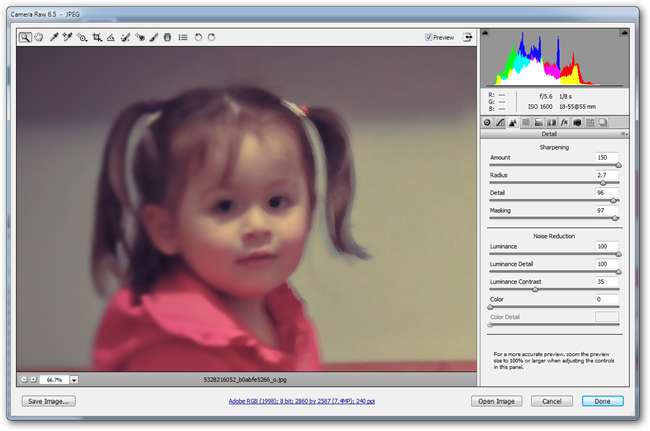Click the Sharpening Amount value field
Image resolution: width=650 pixels, height=431 pixels.
(606, 158)
